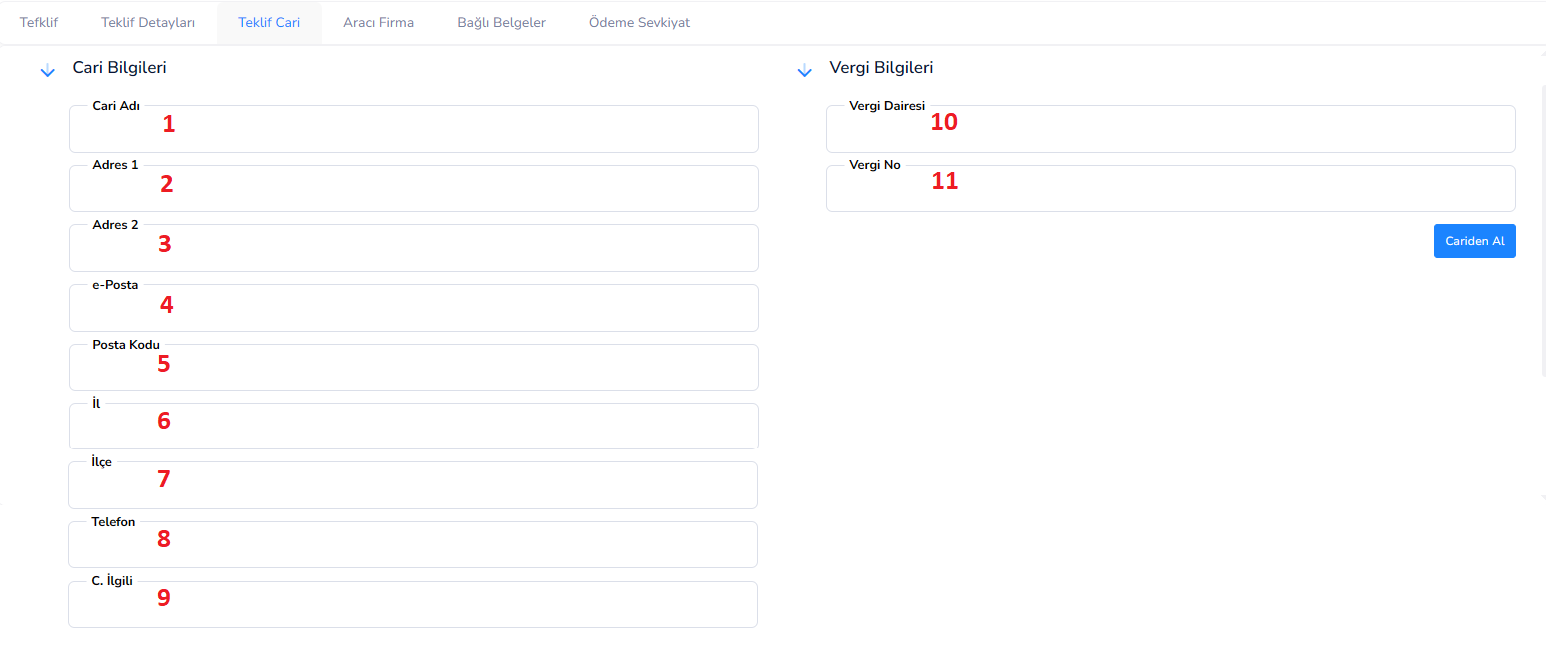Image resolution: width=1546 pixels, height=669 pixels.
Task: Collapse the Vergi Bilgileri section arrow
Action: [804, 71]
